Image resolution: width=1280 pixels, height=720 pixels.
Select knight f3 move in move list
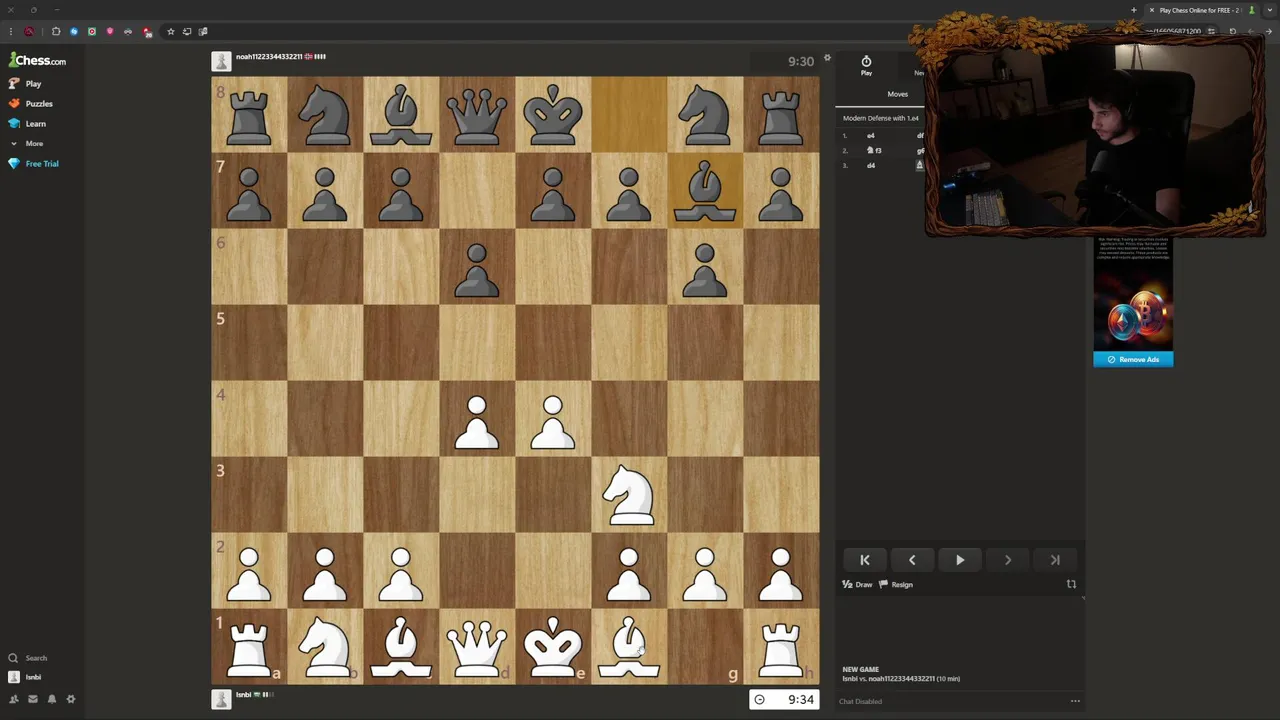(874, 150)
